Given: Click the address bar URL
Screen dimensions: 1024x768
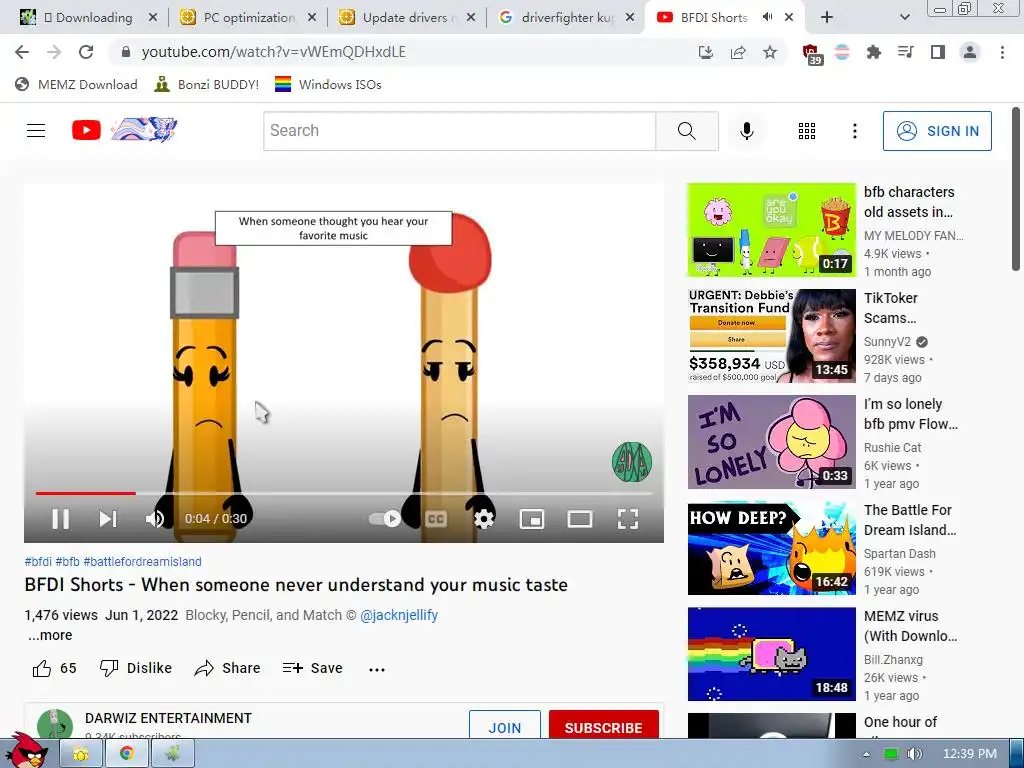Looking at the screenshot, I should pos(274,52).
